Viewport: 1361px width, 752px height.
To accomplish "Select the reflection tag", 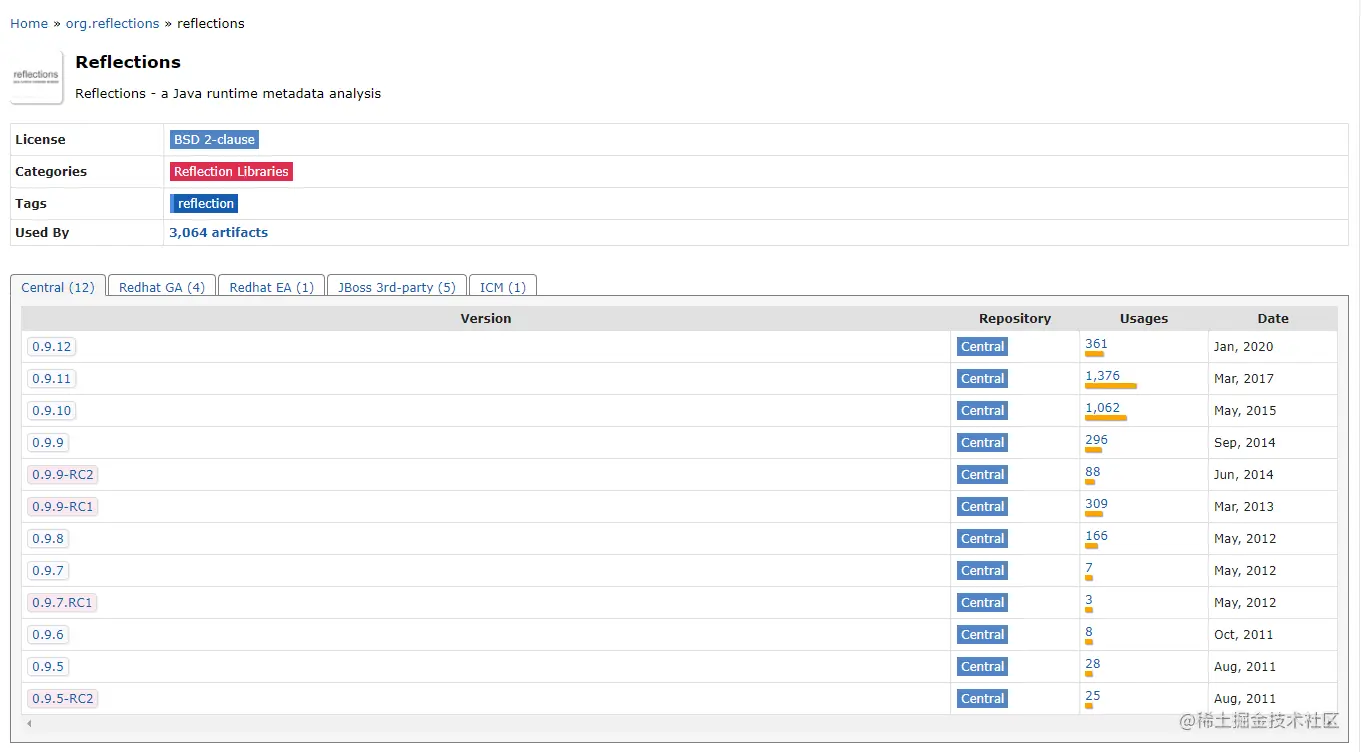I will point(204,204).
